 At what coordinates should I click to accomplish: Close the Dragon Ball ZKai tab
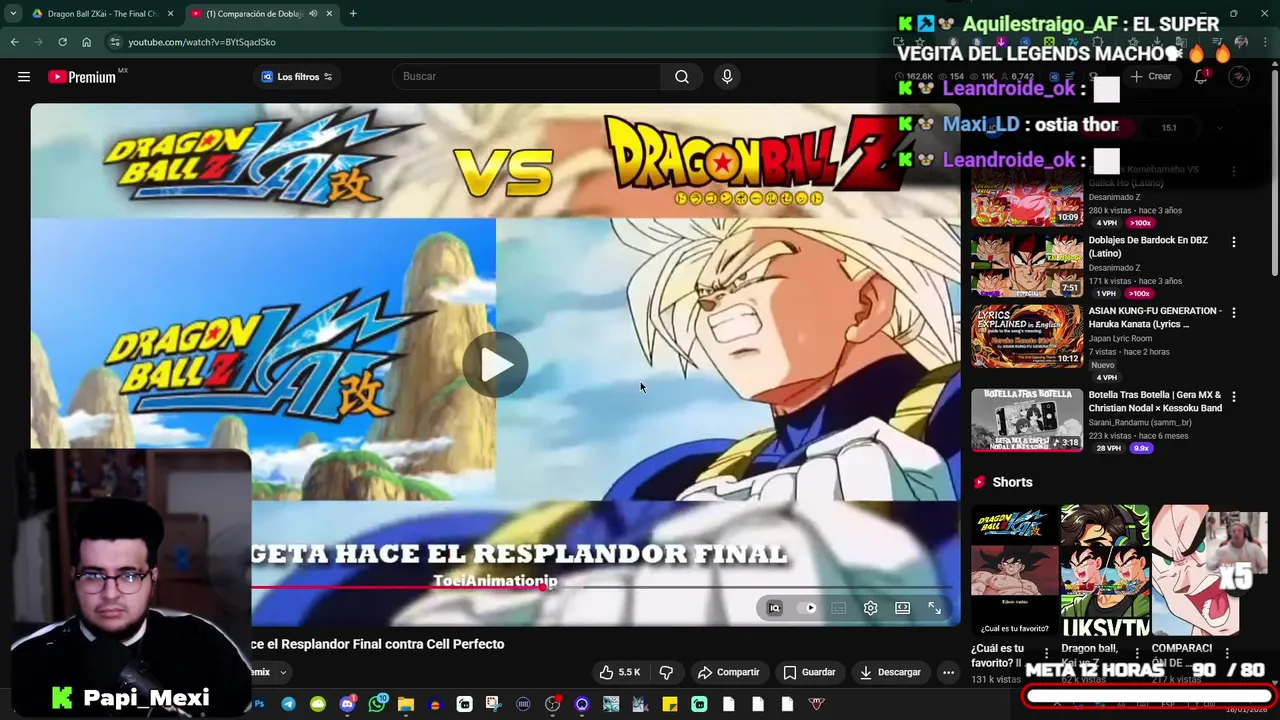170,14
